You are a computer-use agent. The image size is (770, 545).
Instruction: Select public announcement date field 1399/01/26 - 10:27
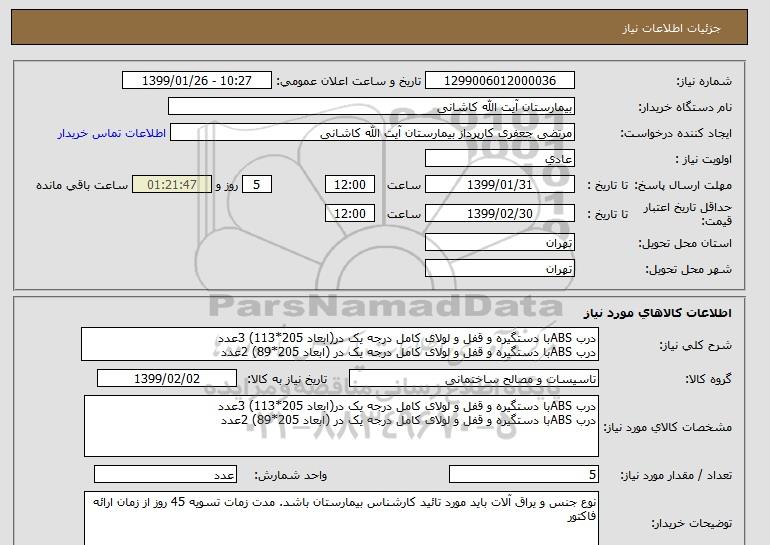coord(196,81)
